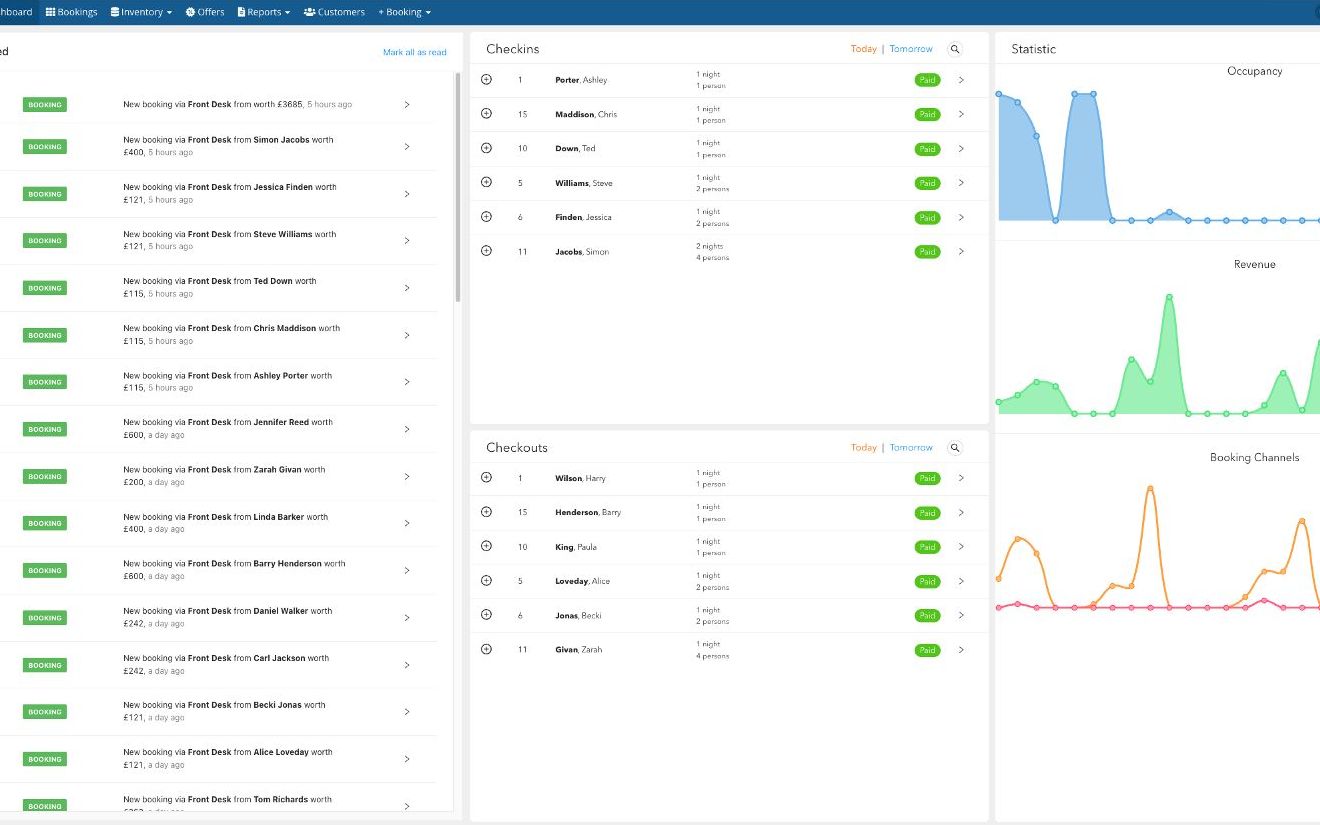Click plus icon beside Porter, Ashley checkin
Screen dimensions: 1320x825
click(486, 79)
